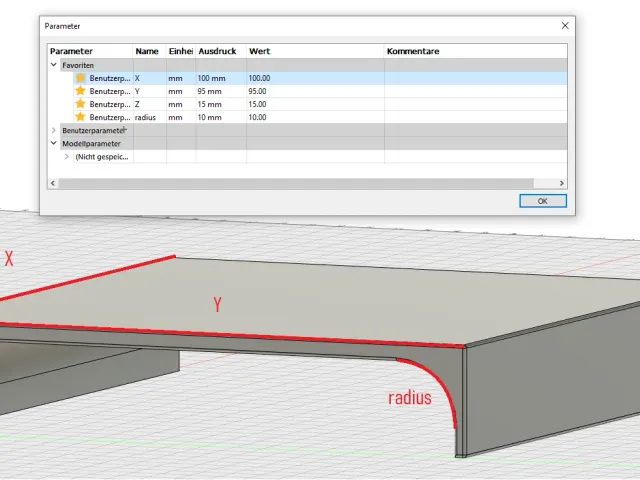Select the 95 mm expression for Y
640x480 pixels.
pos(220,91)
